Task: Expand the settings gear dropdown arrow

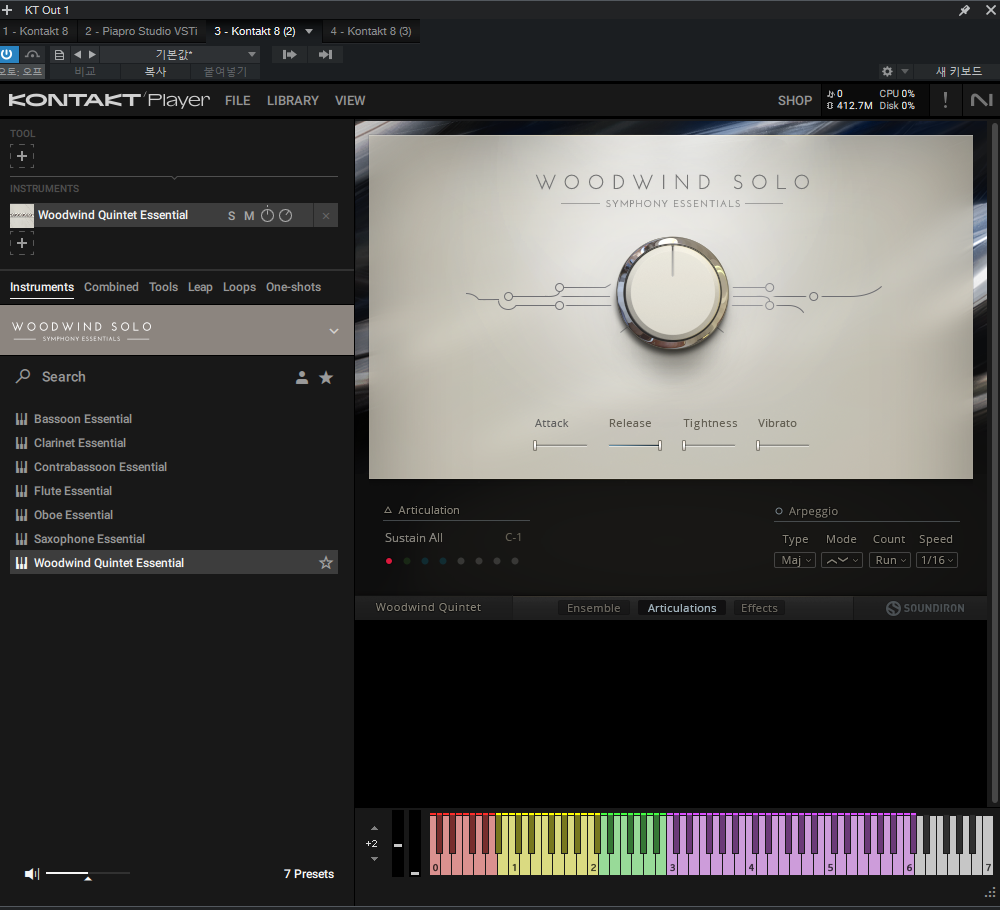Action: tap(904, 71)
